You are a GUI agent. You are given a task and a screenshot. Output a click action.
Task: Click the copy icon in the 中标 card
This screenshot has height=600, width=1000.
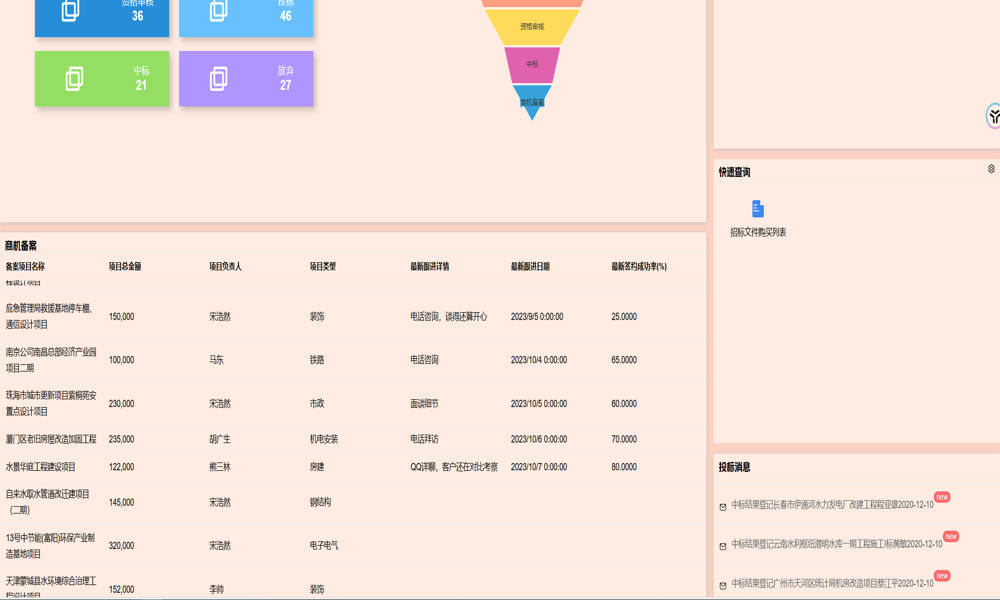pos(74,79)
